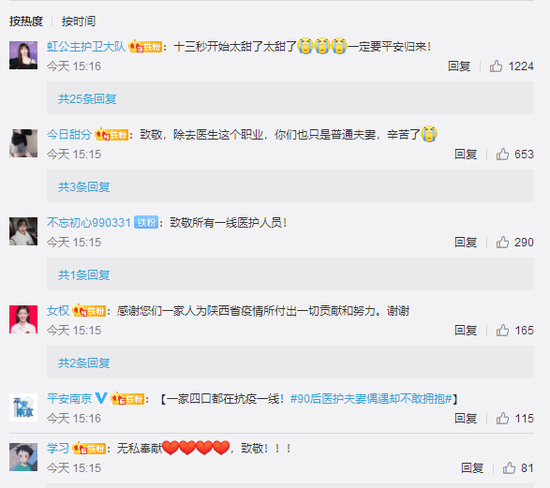Click thumbs-up on 学习's comment

click(x=509, y=468)
